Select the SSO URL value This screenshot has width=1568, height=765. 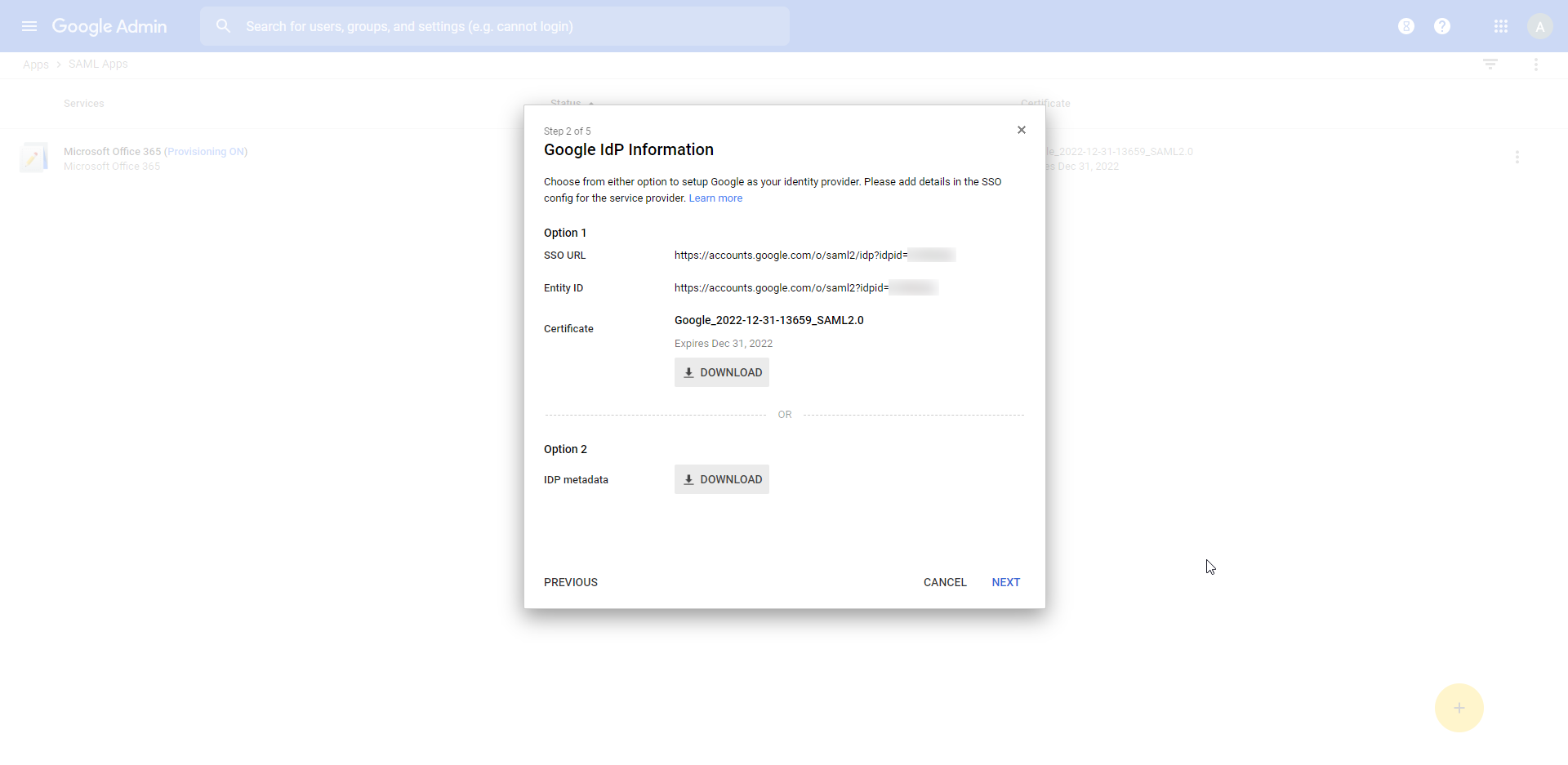click(815, 256)
